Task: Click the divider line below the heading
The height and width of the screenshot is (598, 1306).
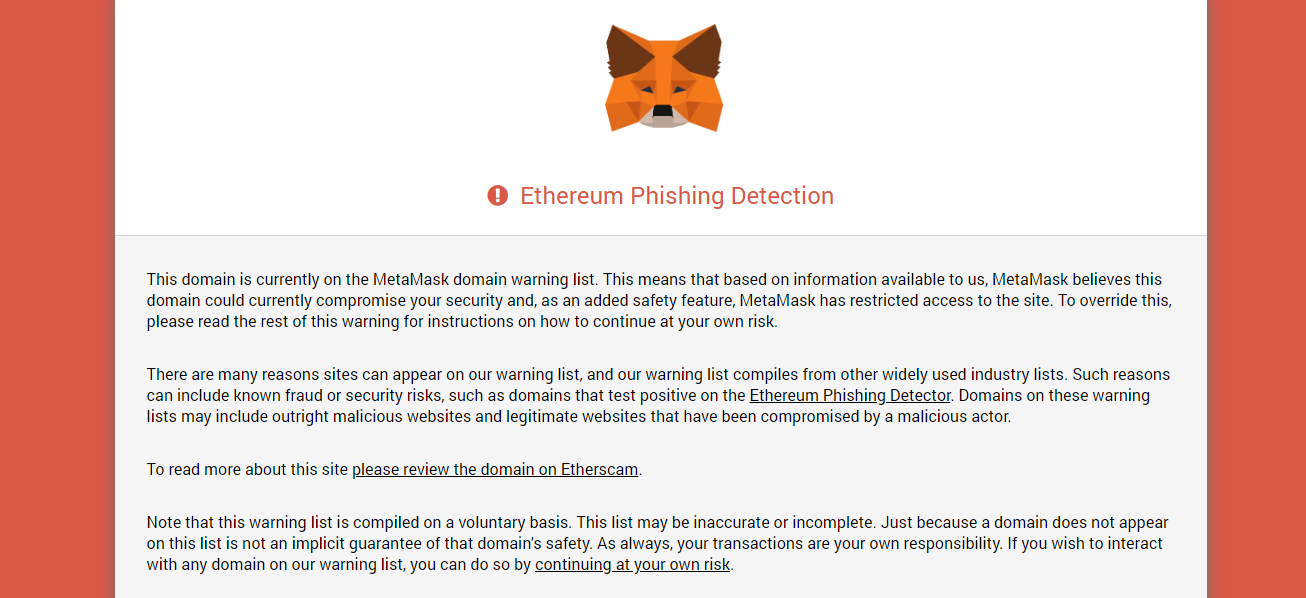Action: (x=661, y=236)
